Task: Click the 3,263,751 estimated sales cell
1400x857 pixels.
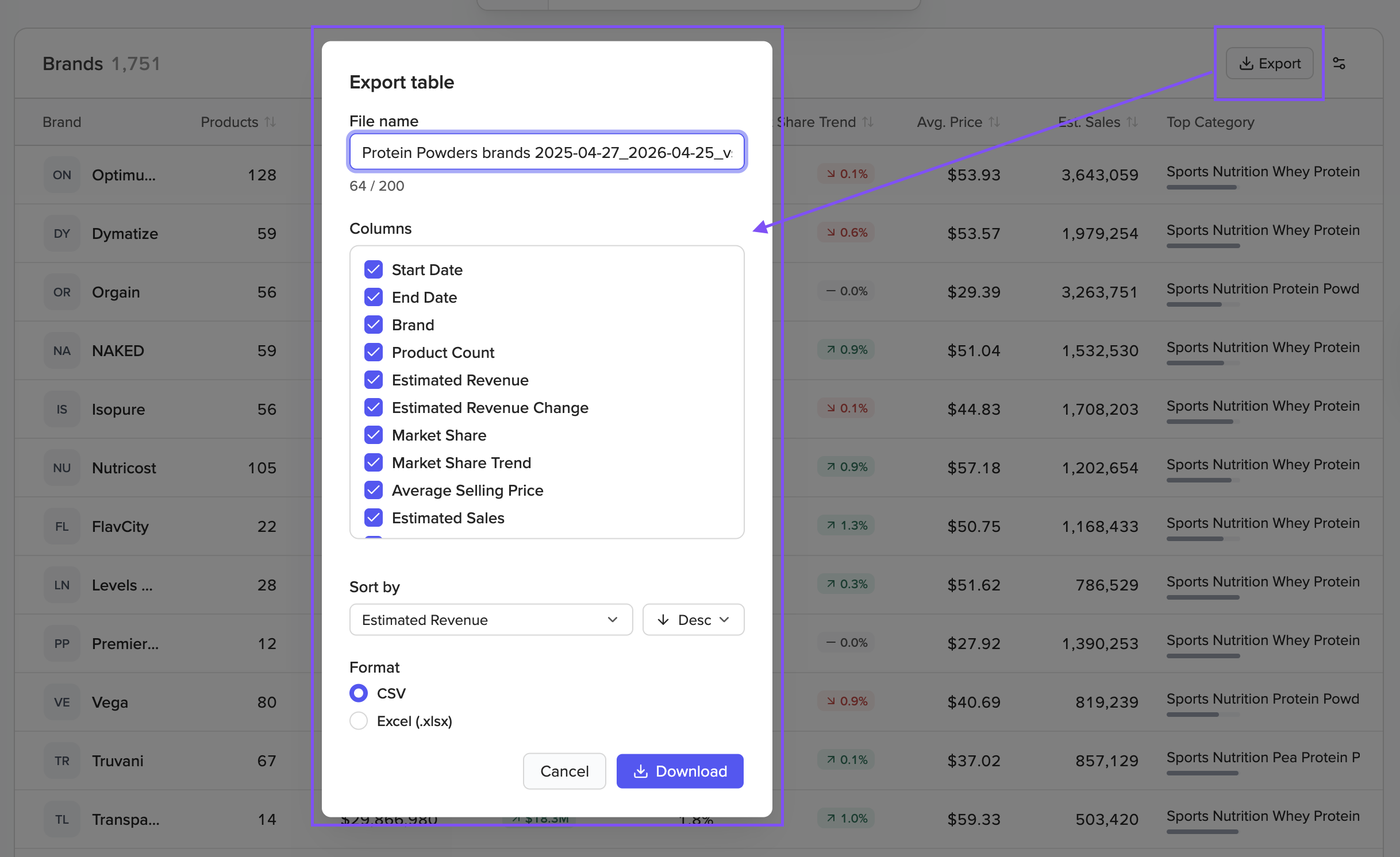Action: pos(1099,292)
